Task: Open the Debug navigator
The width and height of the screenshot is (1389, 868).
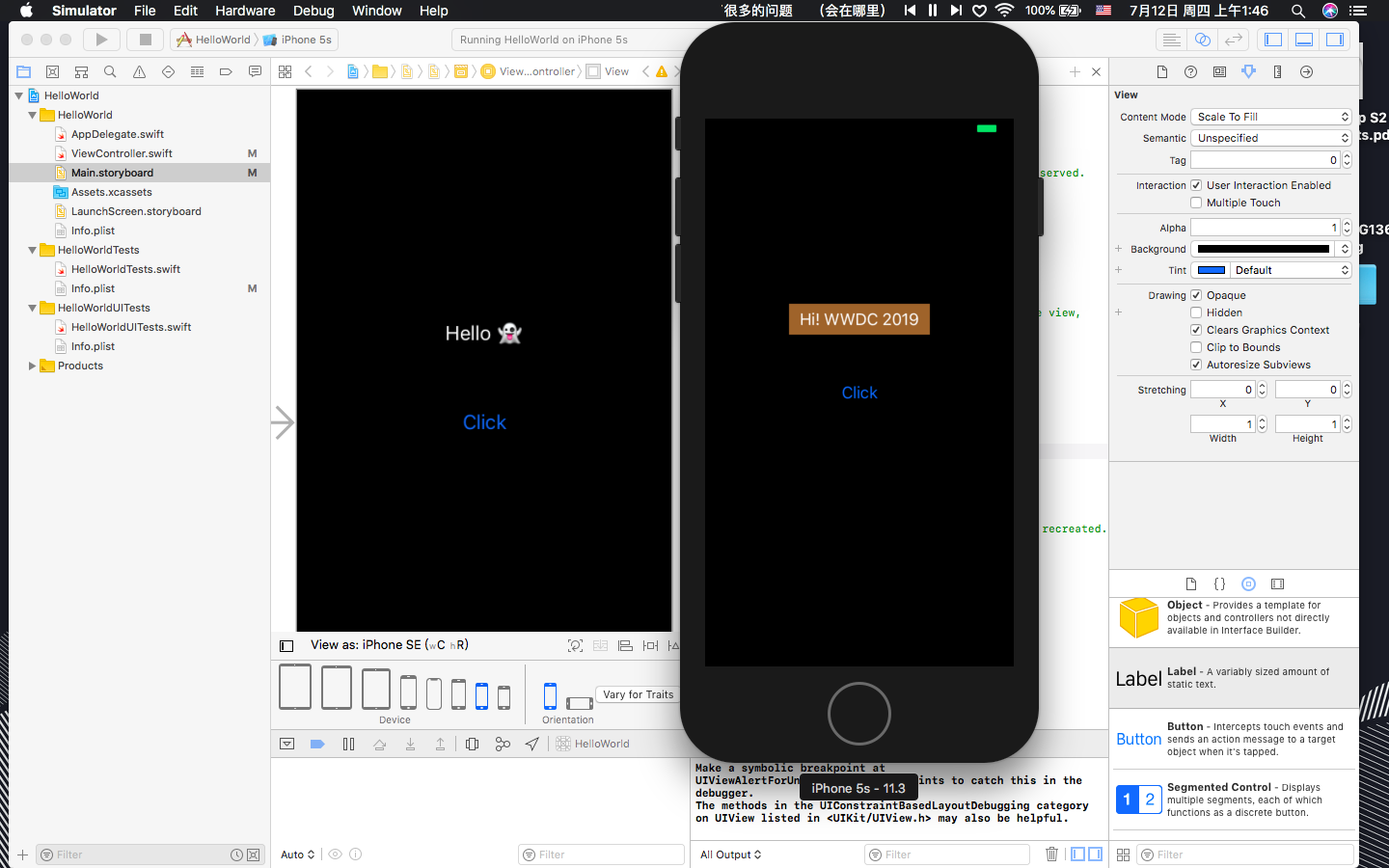Action: 197,71
